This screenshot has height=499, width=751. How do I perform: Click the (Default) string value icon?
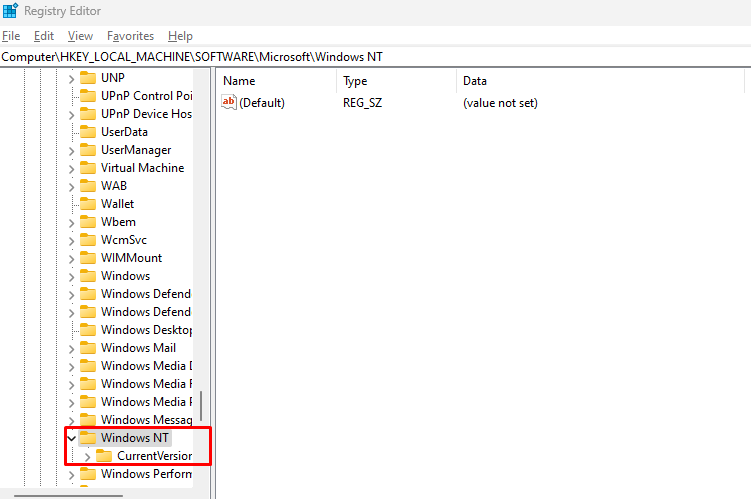click(228, 102)
